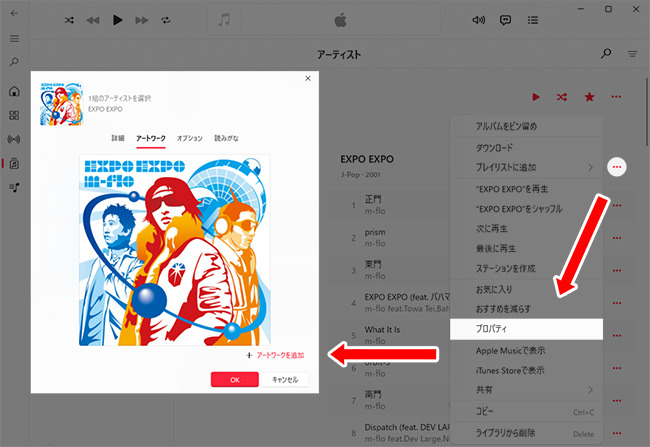
Task: Open more options for 東門 track
Action: click(x=617, y=270)
